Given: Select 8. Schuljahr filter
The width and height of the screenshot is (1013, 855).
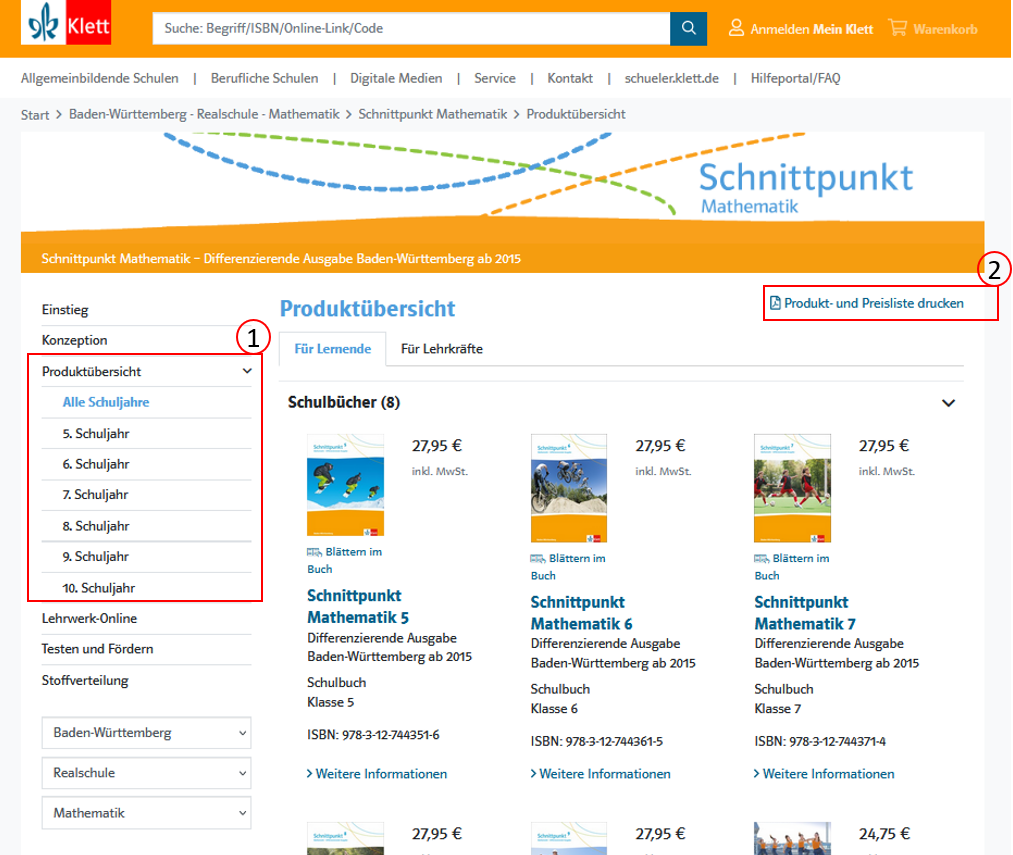Looking at the screenshot, I should tap(96, 526).
